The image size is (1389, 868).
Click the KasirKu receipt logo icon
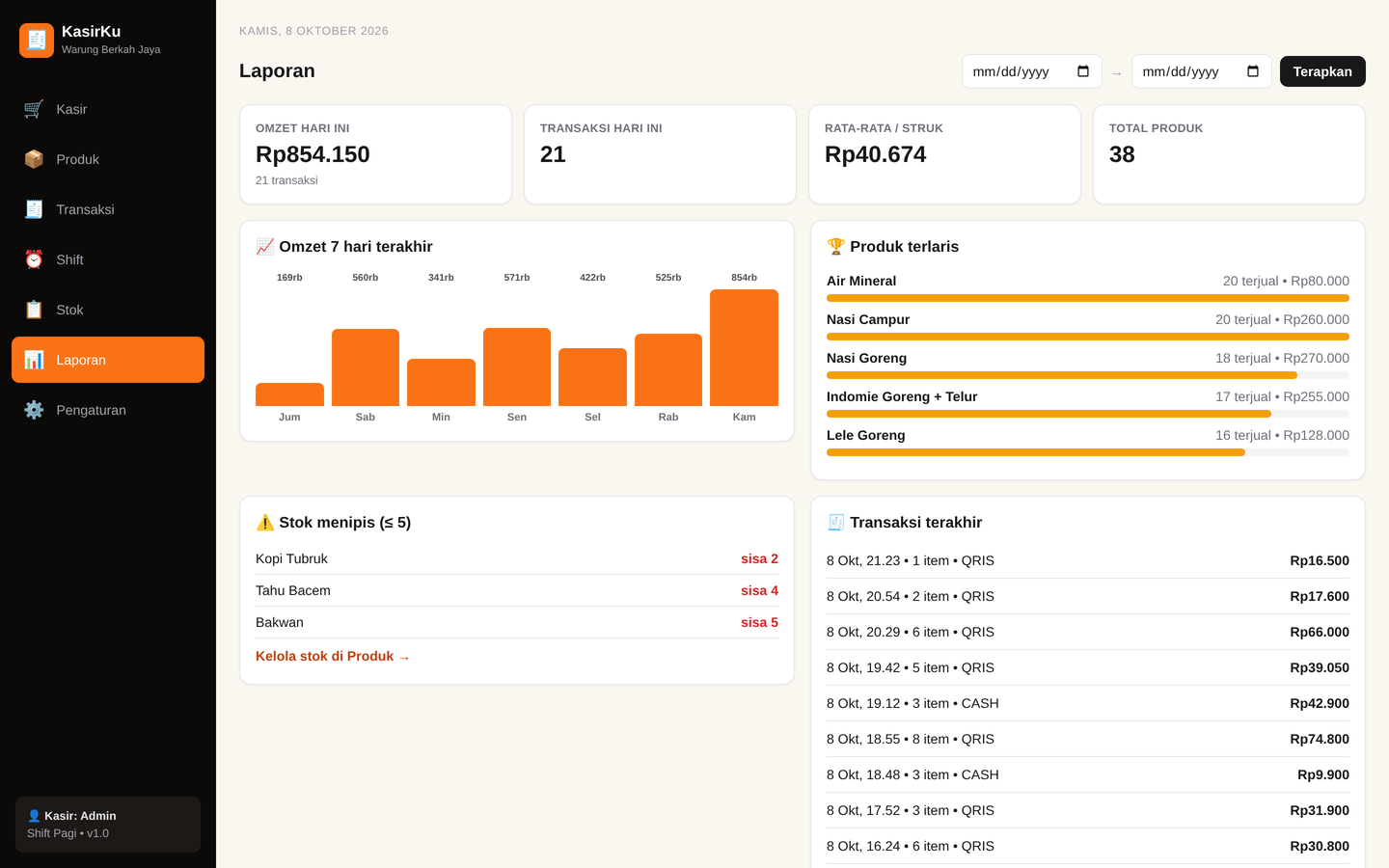tap(37, 41)
